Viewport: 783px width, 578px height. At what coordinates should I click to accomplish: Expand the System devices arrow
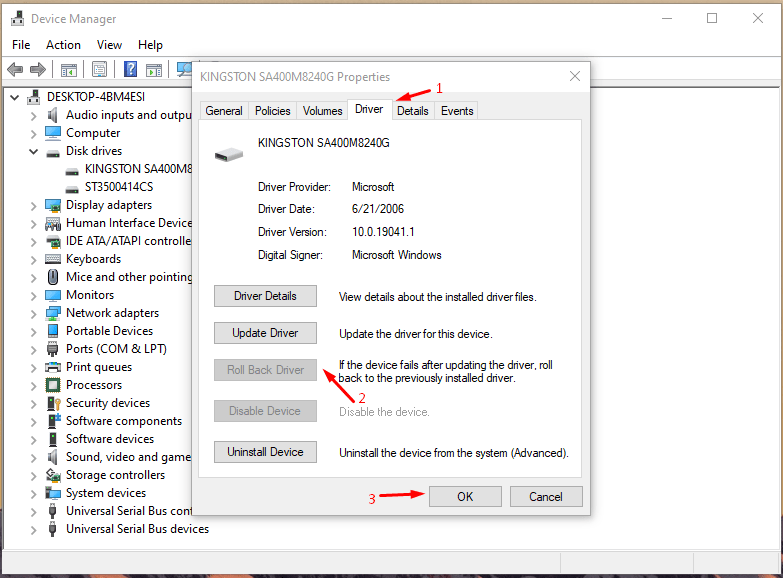(33, 494)
